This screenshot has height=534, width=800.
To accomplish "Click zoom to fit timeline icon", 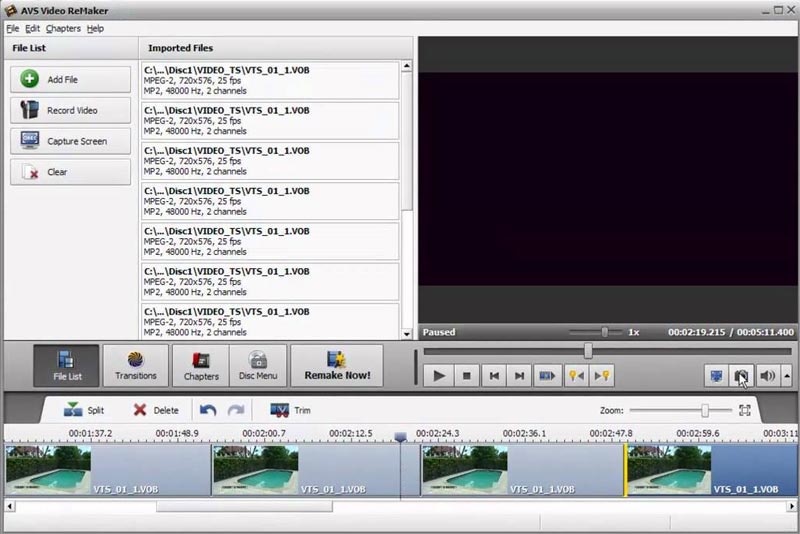I will click(744, 411).
